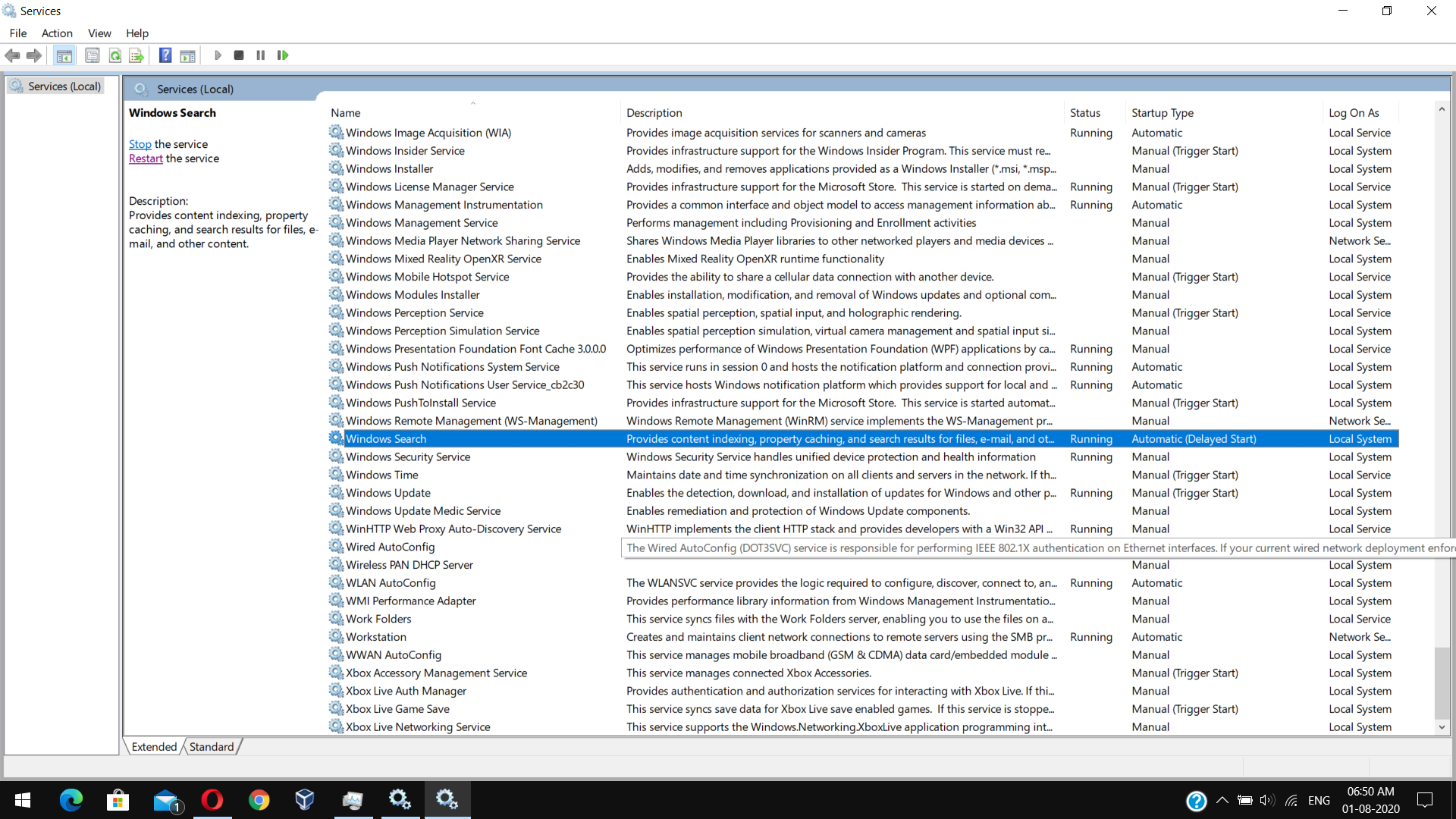Toggle Show/Hide Console Tree icon
1456x819 pixels.
tap(64, 55)
